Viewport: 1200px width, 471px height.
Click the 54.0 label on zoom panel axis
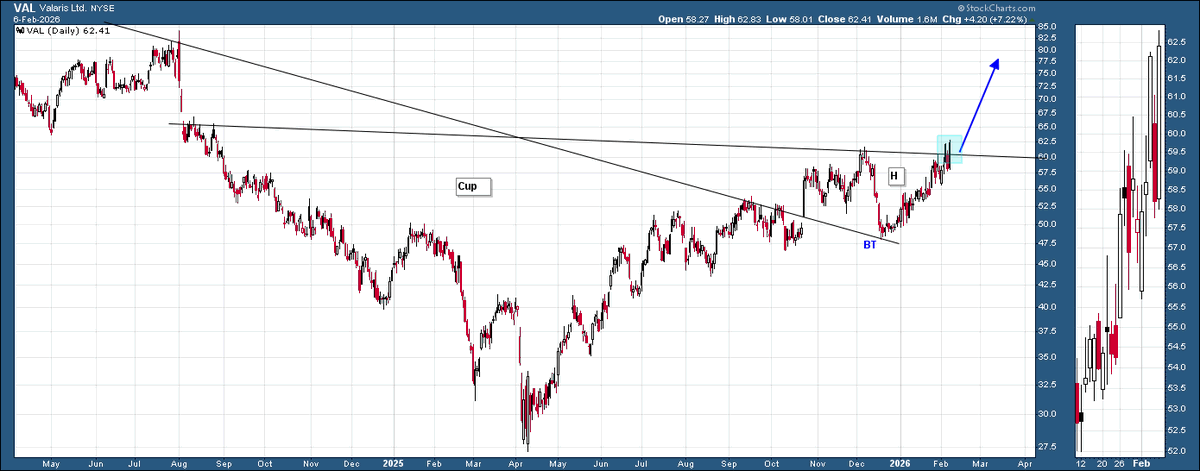coord(1177,367)
